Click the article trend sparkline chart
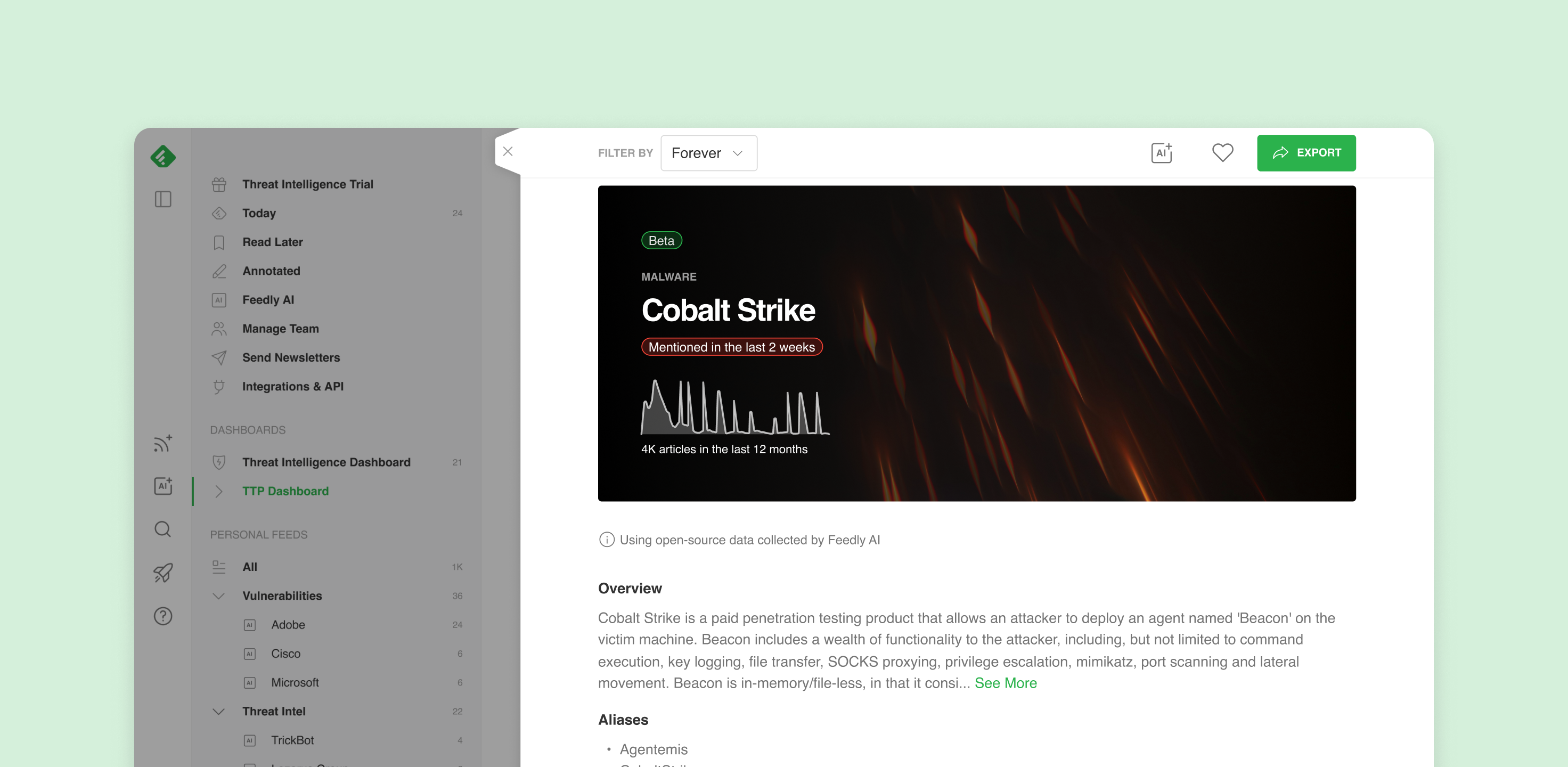Image resolution: width=1568 pixels, height=767 pixels. coord(736,407)
